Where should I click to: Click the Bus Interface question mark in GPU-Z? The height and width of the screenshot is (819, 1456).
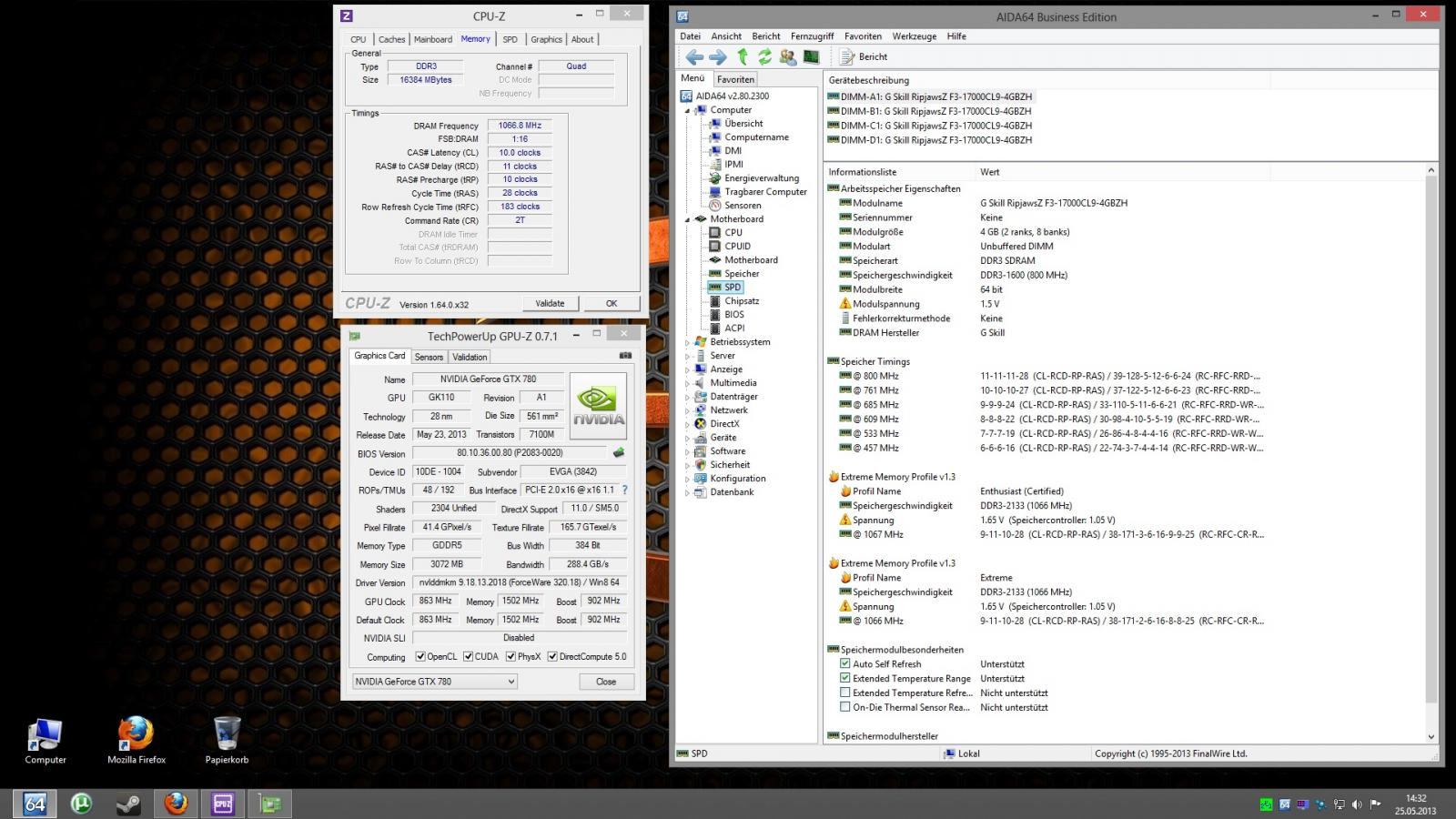(x=624, y=490)
